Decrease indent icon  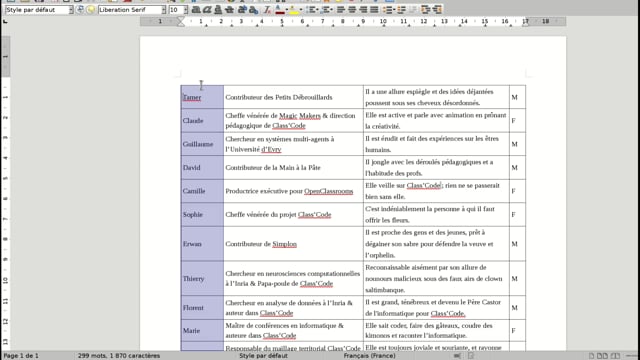coord(437,9)
